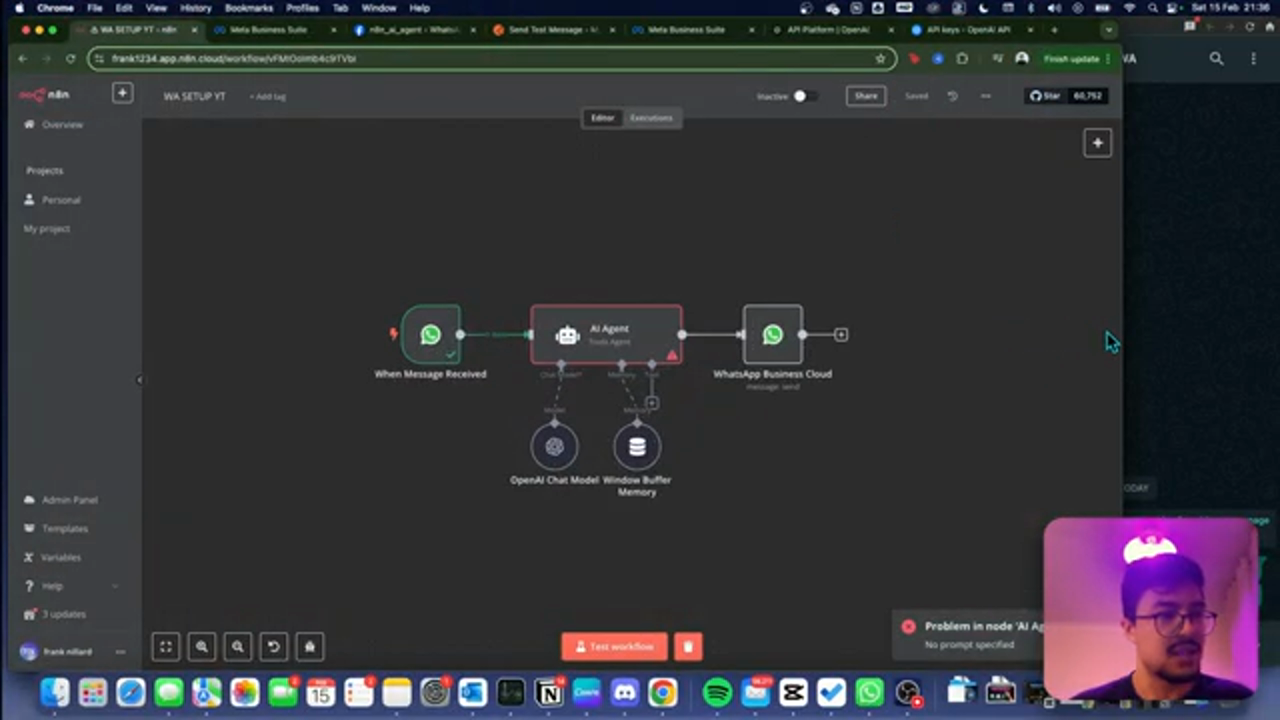The image size is (1280, 720).
Task: Open the Bookmarks menu in menu bar
Action: pos(249,8)
